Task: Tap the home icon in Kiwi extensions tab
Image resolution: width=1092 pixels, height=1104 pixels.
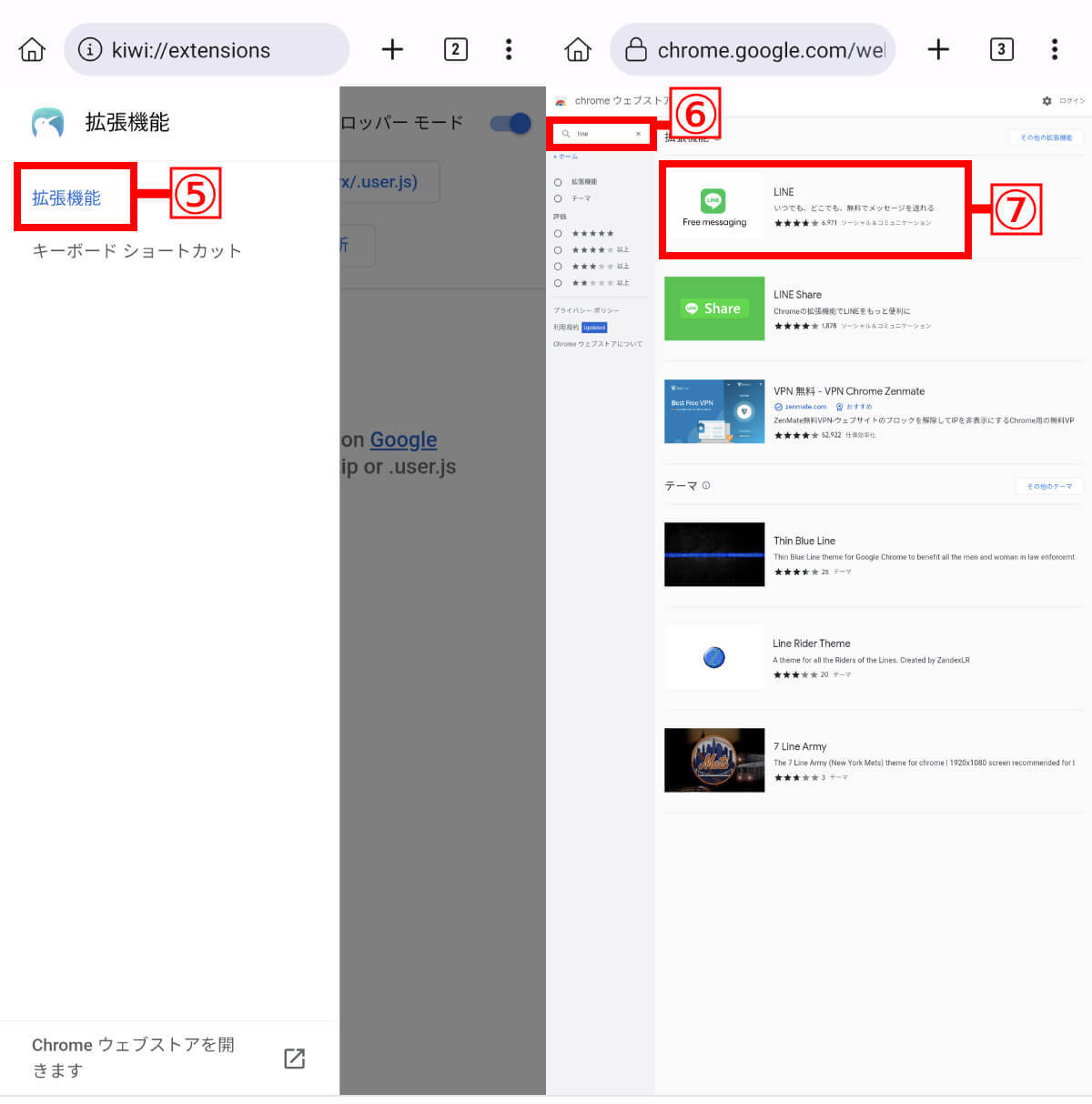Action: [x=32, y=49]
